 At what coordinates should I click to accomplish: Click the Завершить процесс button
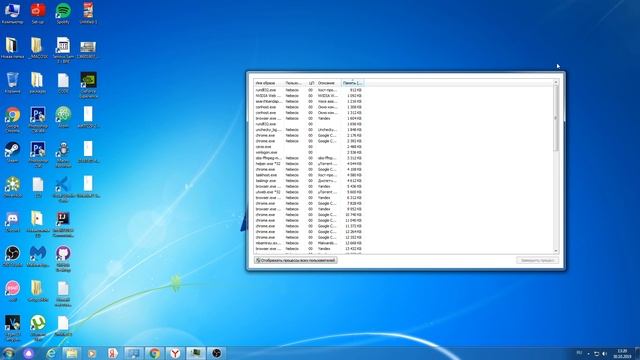pos(537,260)
